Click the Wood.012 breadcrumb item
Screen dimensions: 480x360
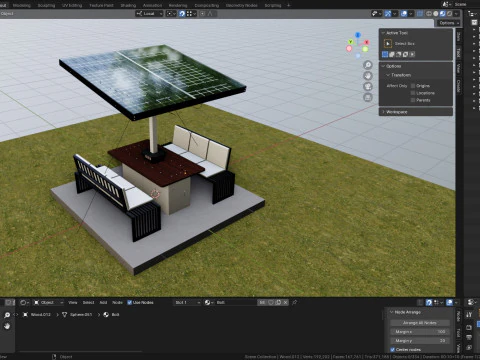[37, 314]
